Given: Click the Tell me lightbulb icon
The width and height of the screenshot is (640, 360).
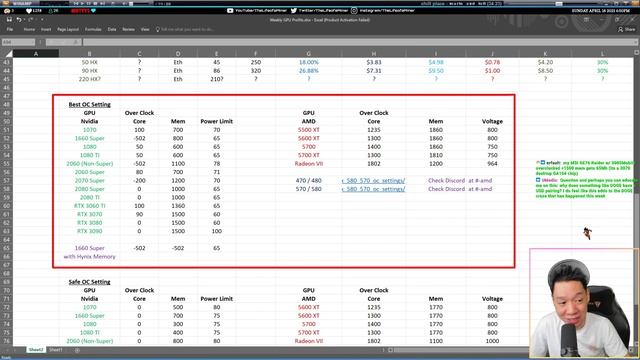Looking at the screenshot, I should point(158,29).
